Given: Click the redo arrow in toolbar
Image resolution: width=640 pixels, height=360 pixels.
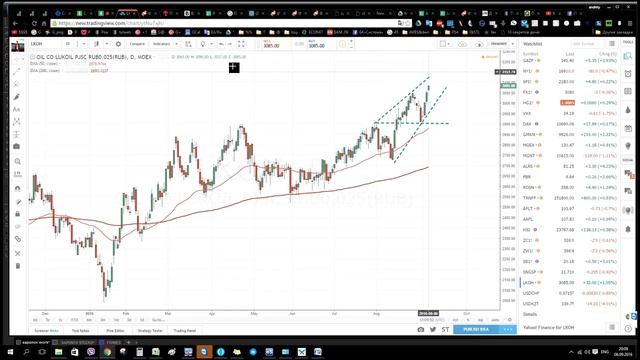Looking at the screenshot, I should pos(230,44).
